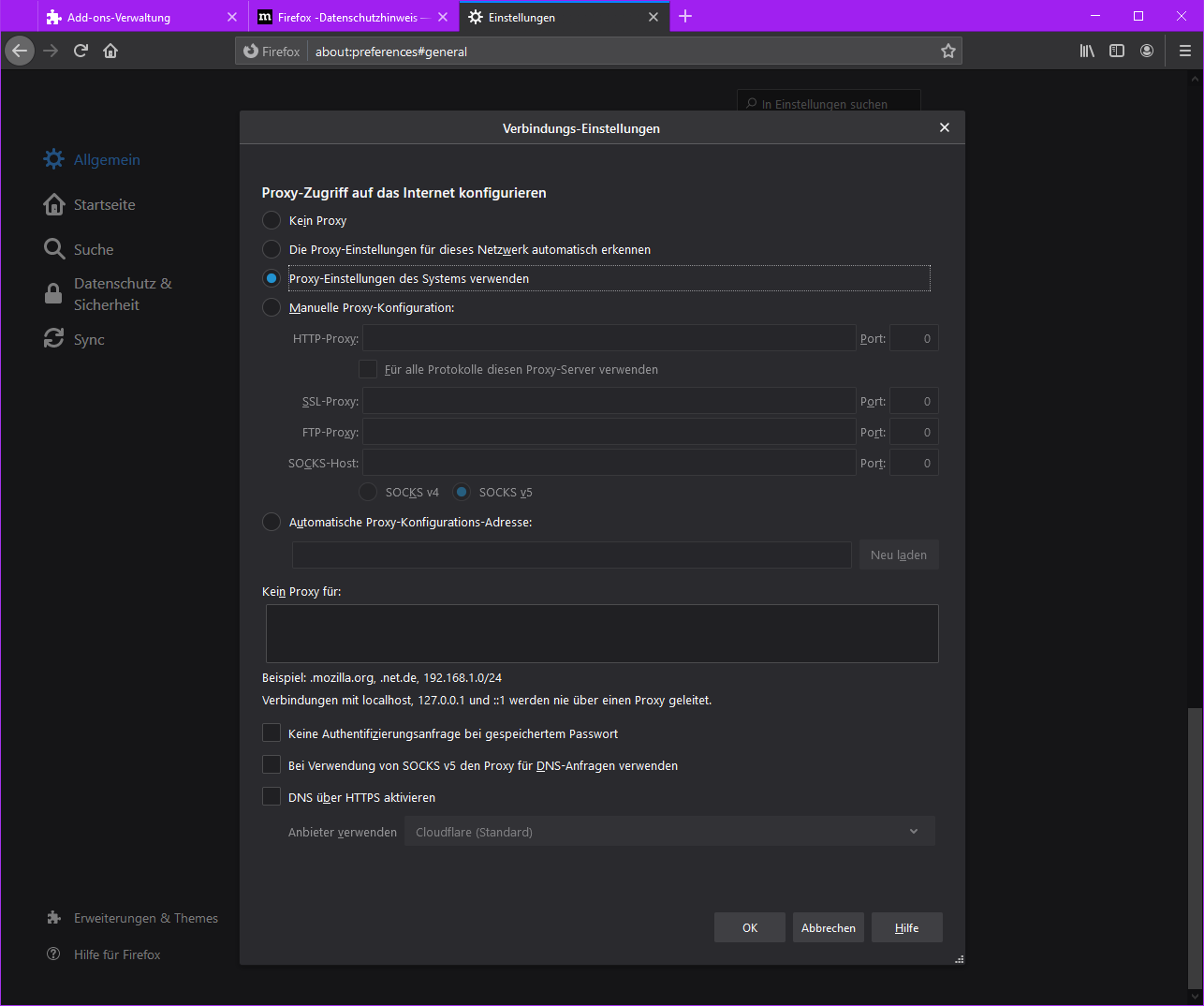The image size is (1204, 1006).
Task: Select the Kein Proxy radio button
Action: (x=272, y=220)
